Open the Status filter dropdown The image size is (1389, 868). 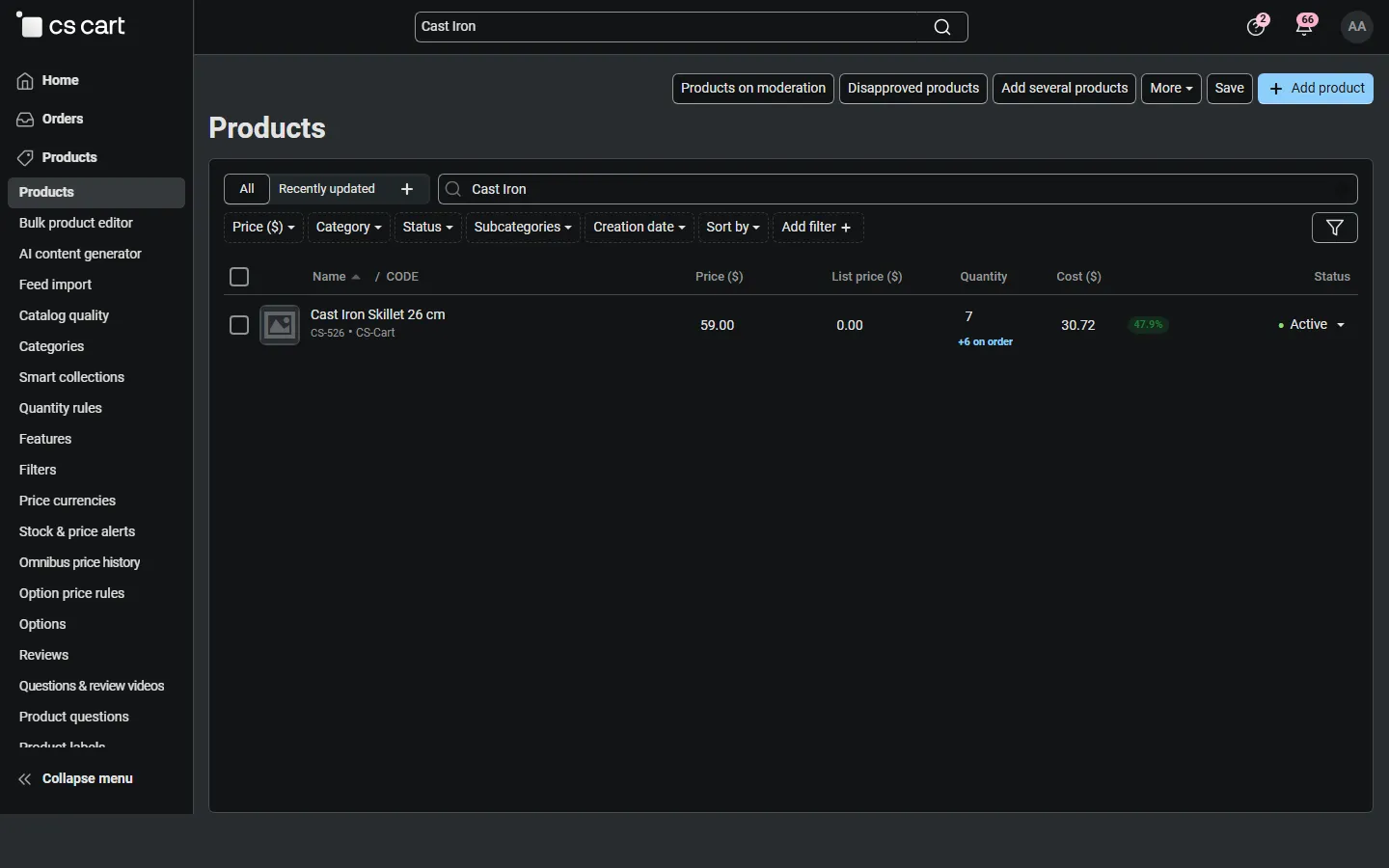click(x=427, y=228)
